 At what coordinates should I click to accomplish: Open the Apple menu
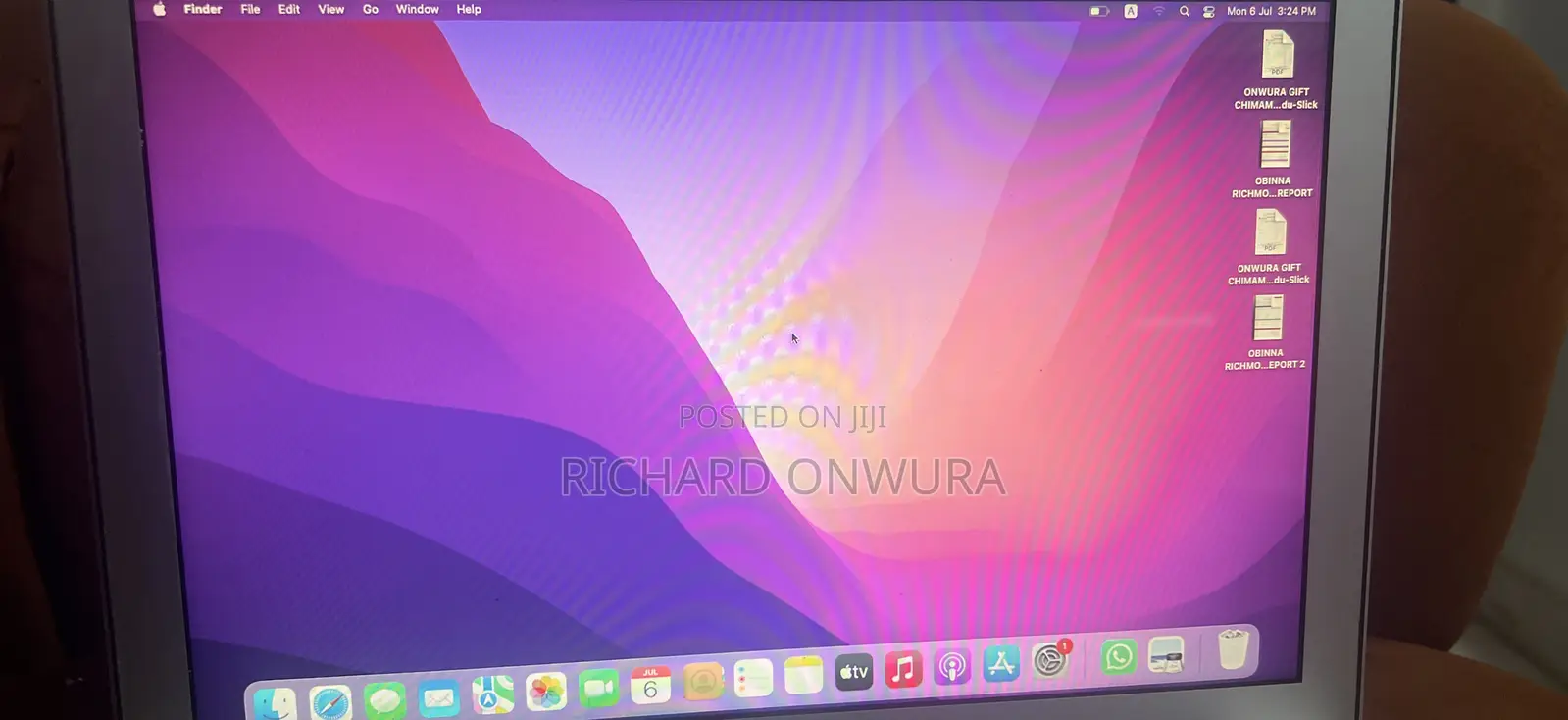point(160,9)
